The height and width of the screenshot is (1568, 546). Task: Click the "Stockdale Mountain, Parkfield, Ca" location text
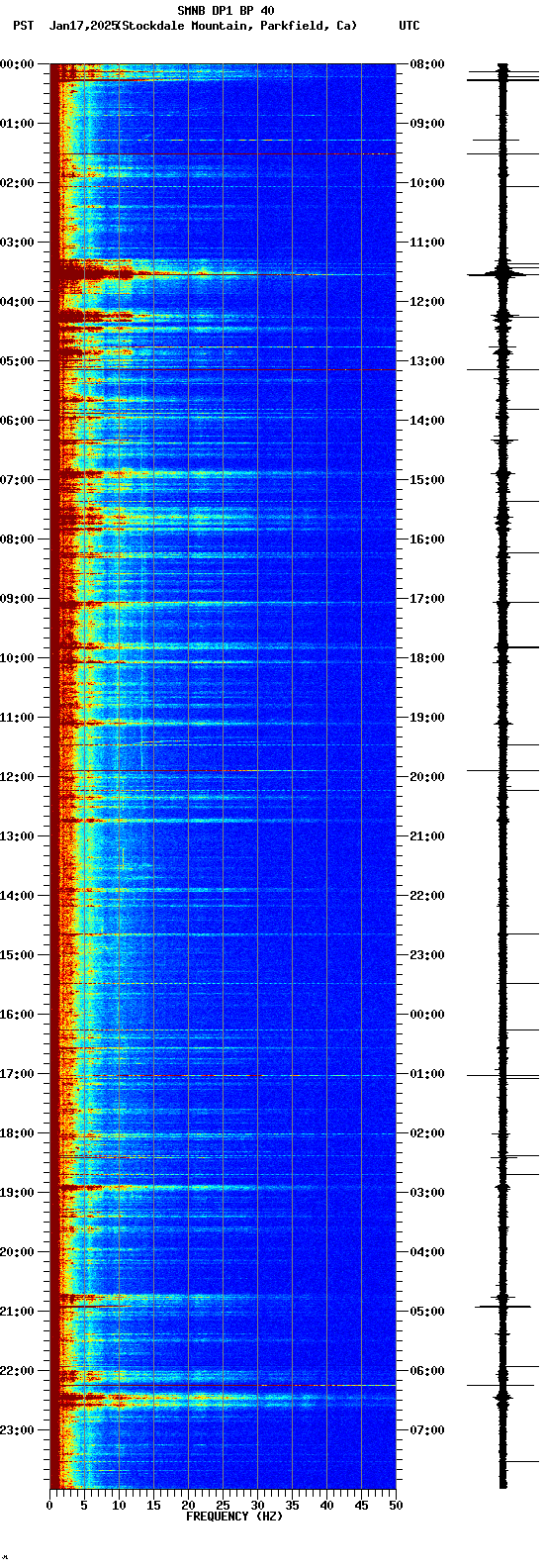[x=236, y=26]
